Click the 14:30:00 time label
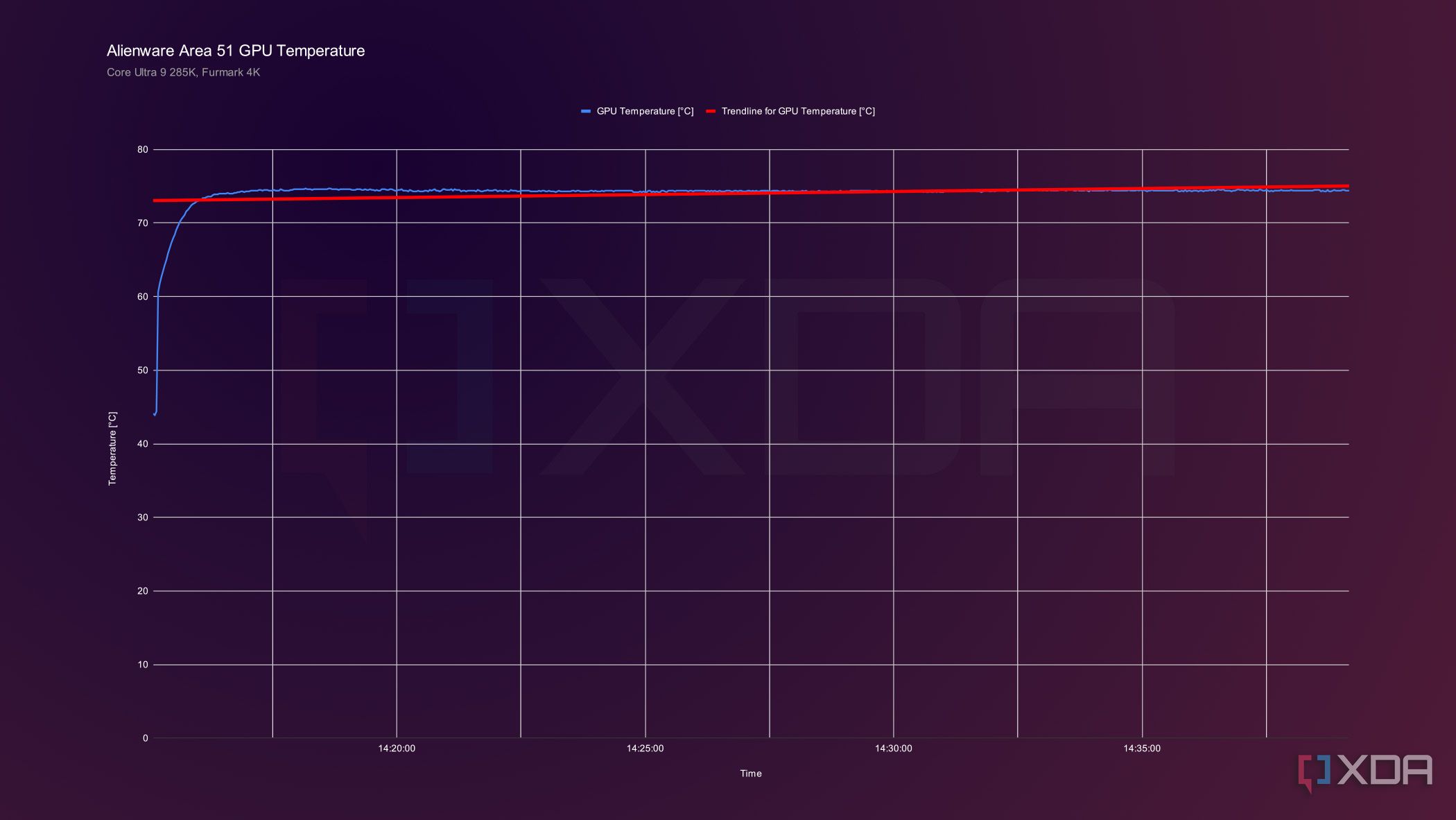The width and height of the screenshot is (1456, 820). tap(893, 749)
